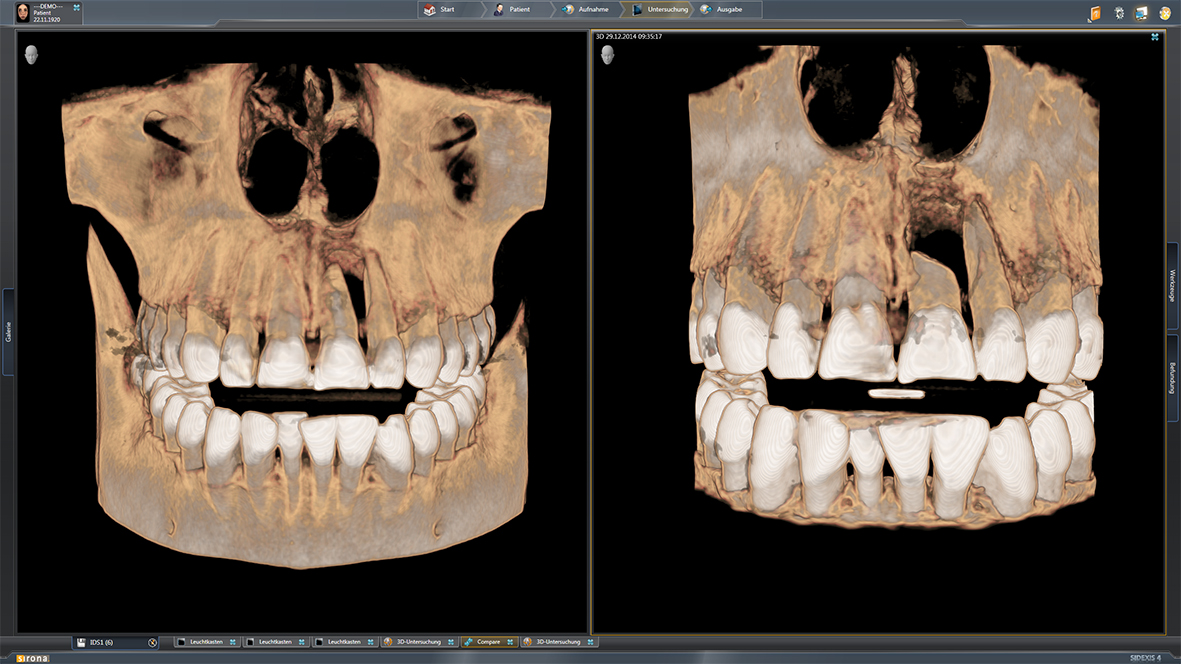Screen dimensions: 1181x664
Task: Switch to the first Leuchtkasten workspace tab
Action: (x=206, y=642)
